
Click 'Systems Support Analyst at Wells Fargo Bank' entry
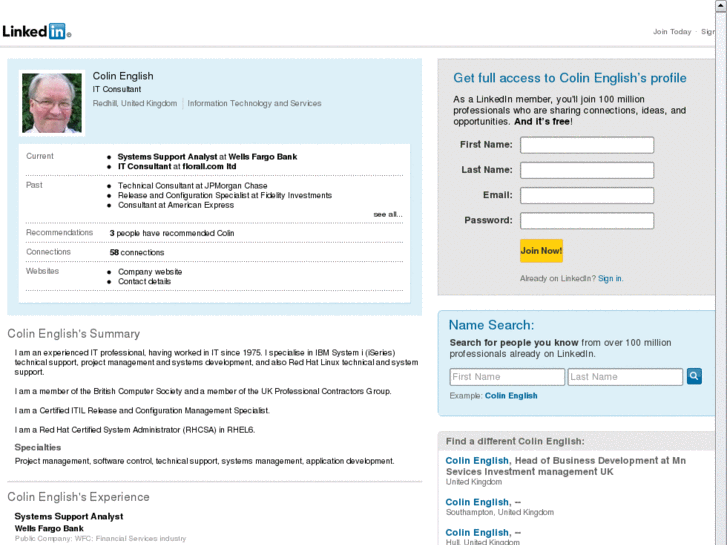pyautogui.click(x=207, y=157)
